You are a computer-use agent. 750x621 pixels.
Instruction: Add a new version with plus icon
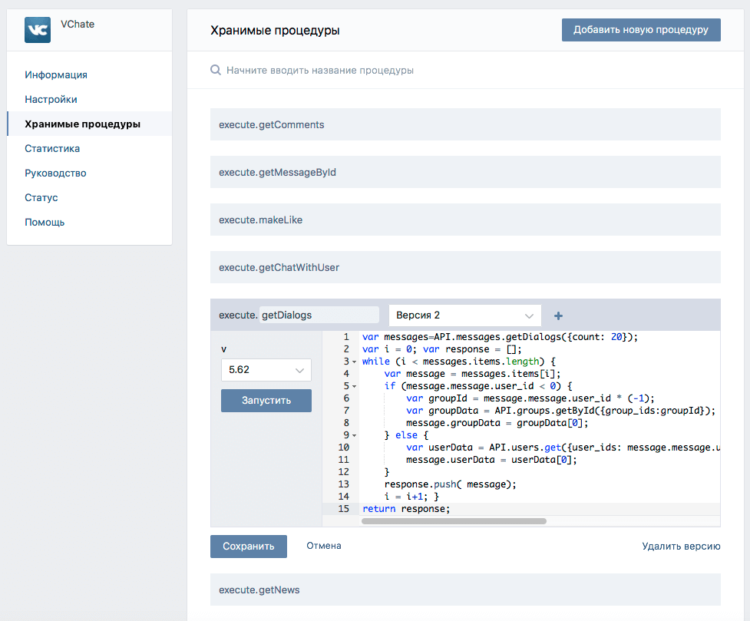pos(558,316)
